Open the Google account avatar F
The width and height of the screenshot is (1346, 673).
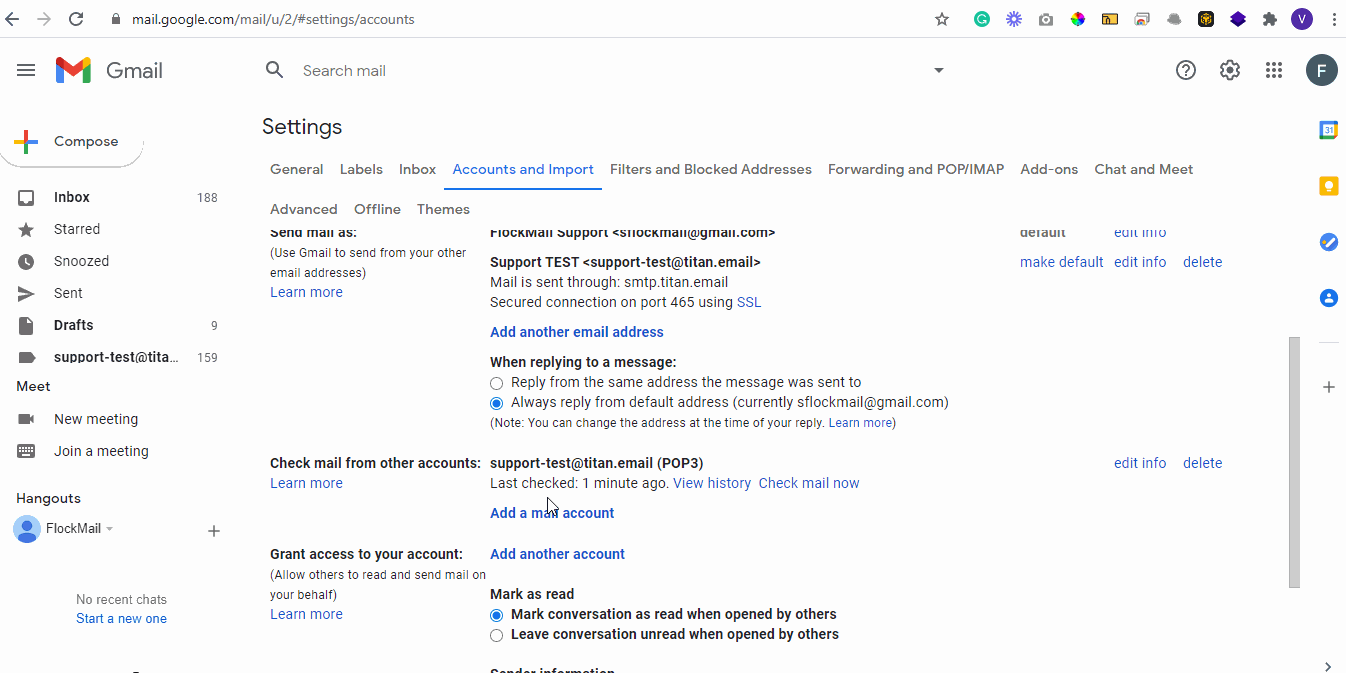pos(1322,70)
